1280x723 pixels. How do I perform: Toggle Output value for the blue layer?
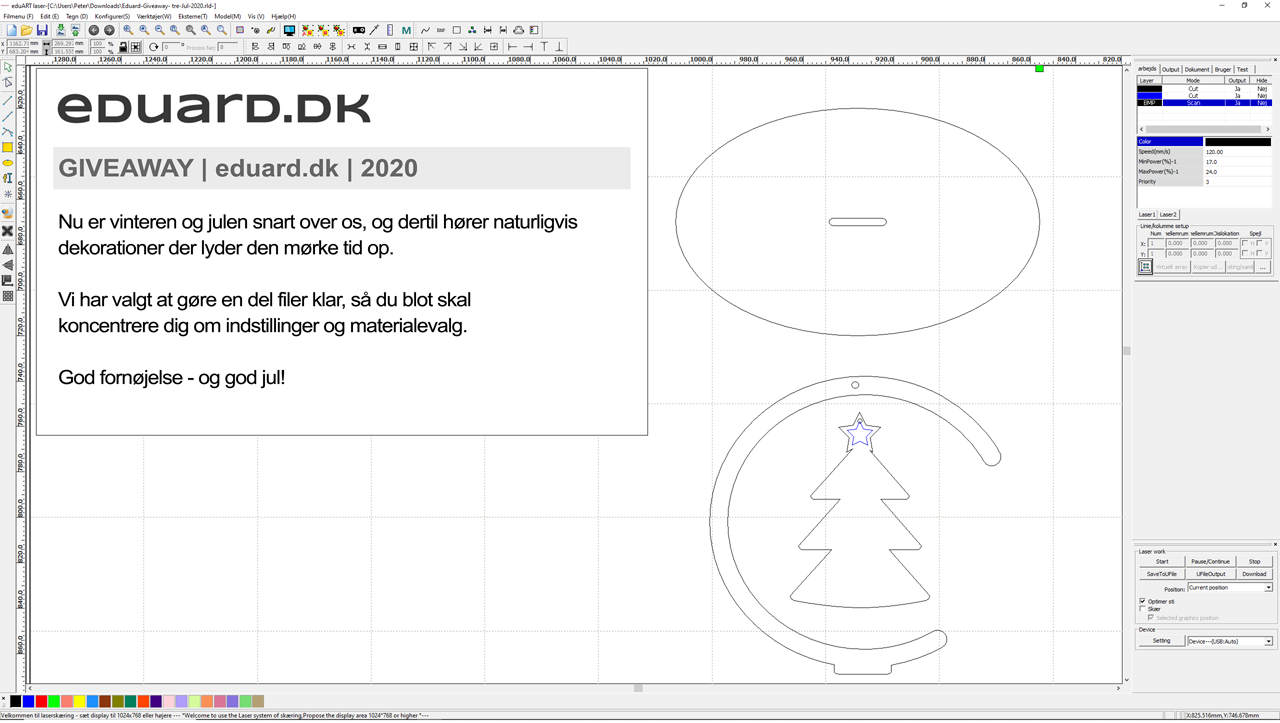[1237, 96]
